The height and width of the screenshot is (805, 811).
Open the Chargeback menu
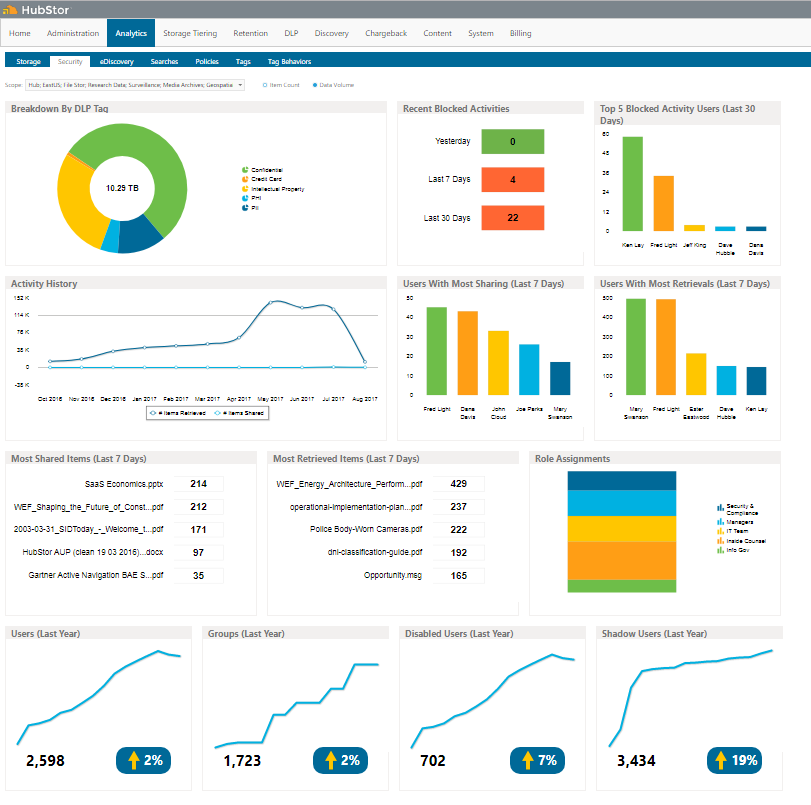[386, 33]
